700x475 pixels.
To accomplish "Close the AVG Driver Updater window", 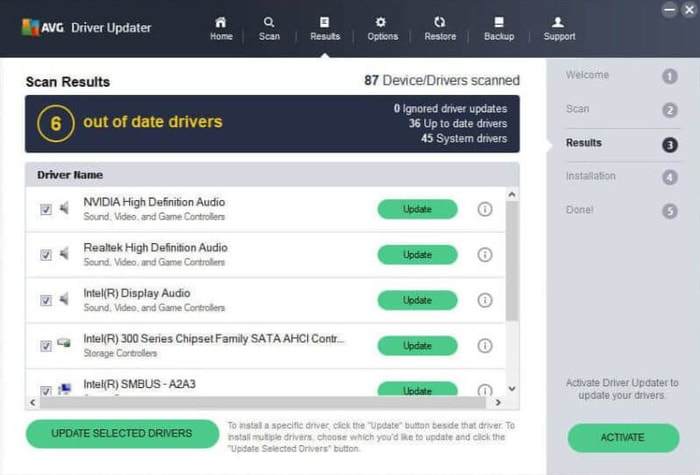I will coord(690,10).
